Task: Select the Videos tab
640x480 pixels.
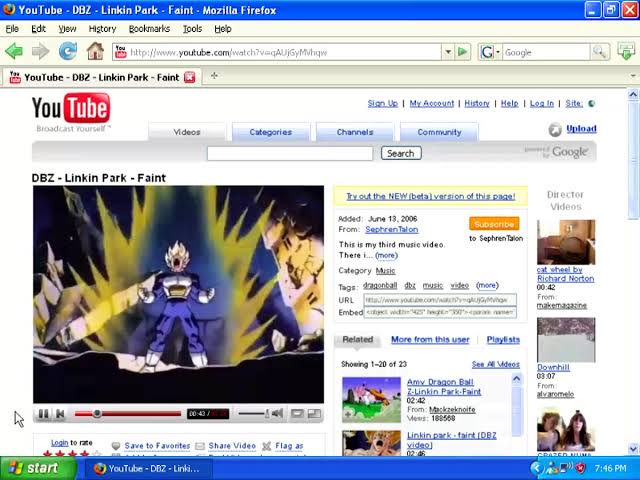Action: 187,132
